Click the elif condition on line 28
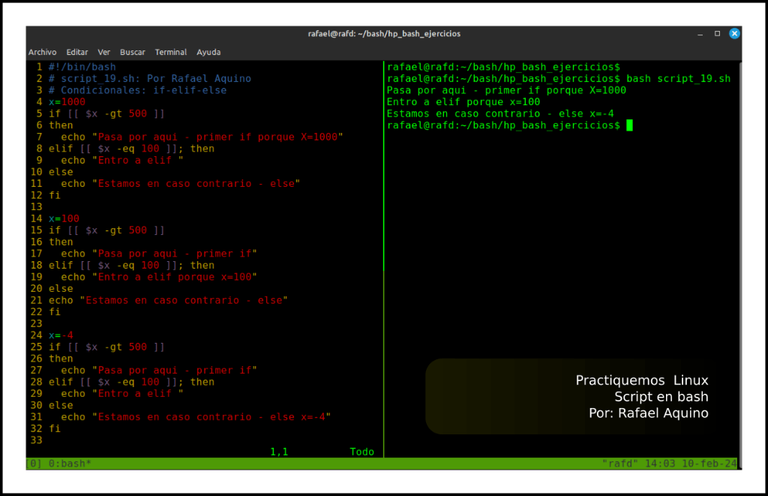 click(131, 381)
